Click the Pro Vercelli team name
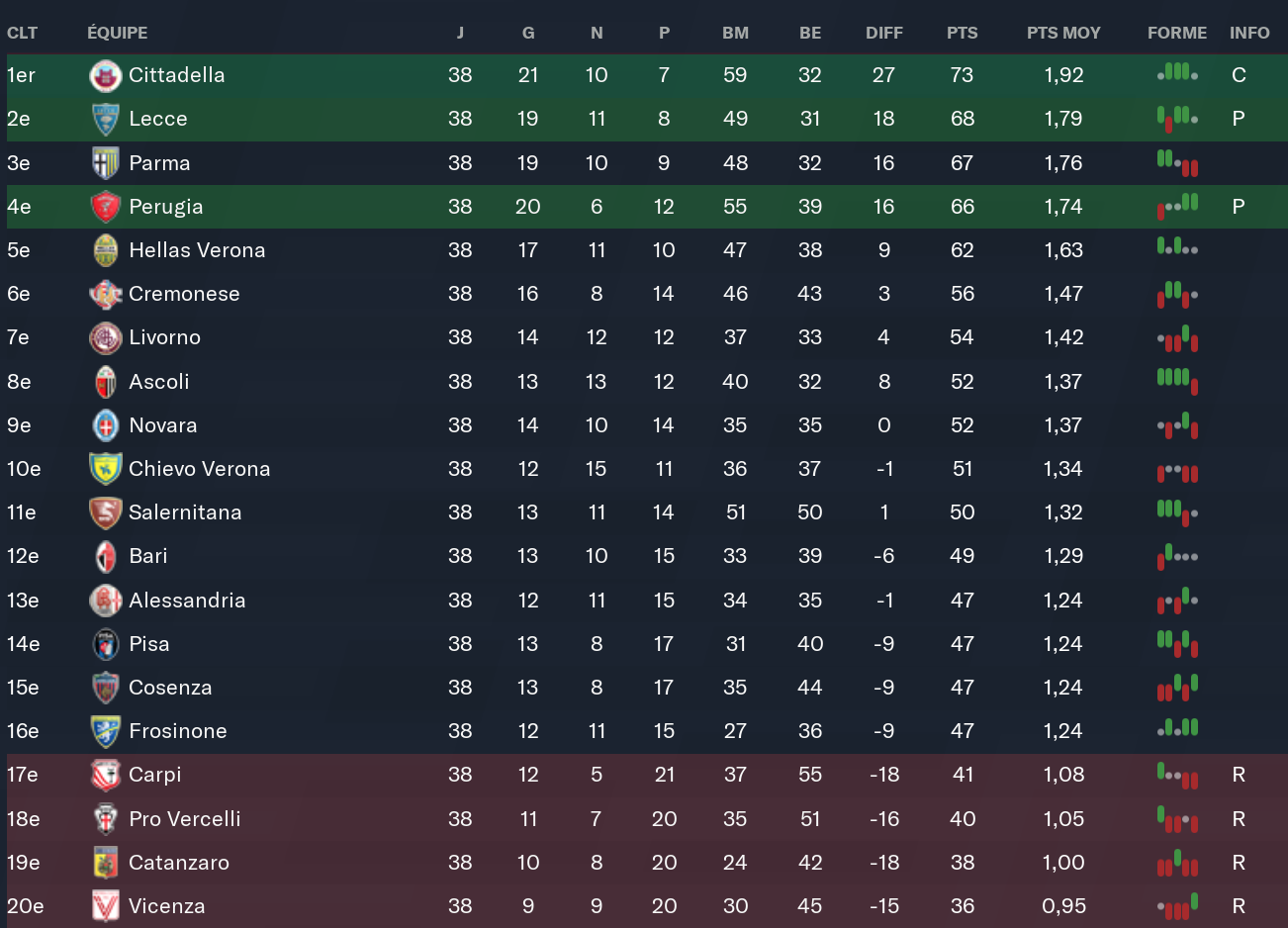Screen dimensions: 1288x928 [185, 819]
